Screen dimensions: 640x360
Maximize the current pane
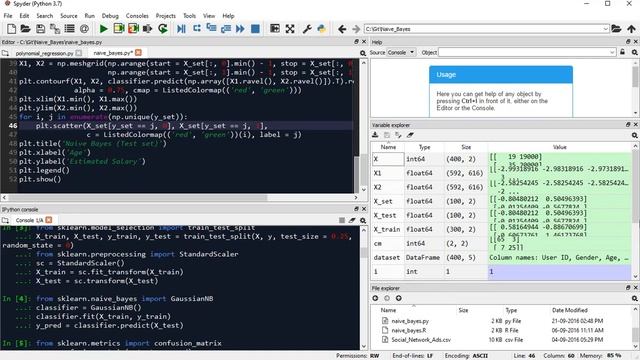coord(275,29)
